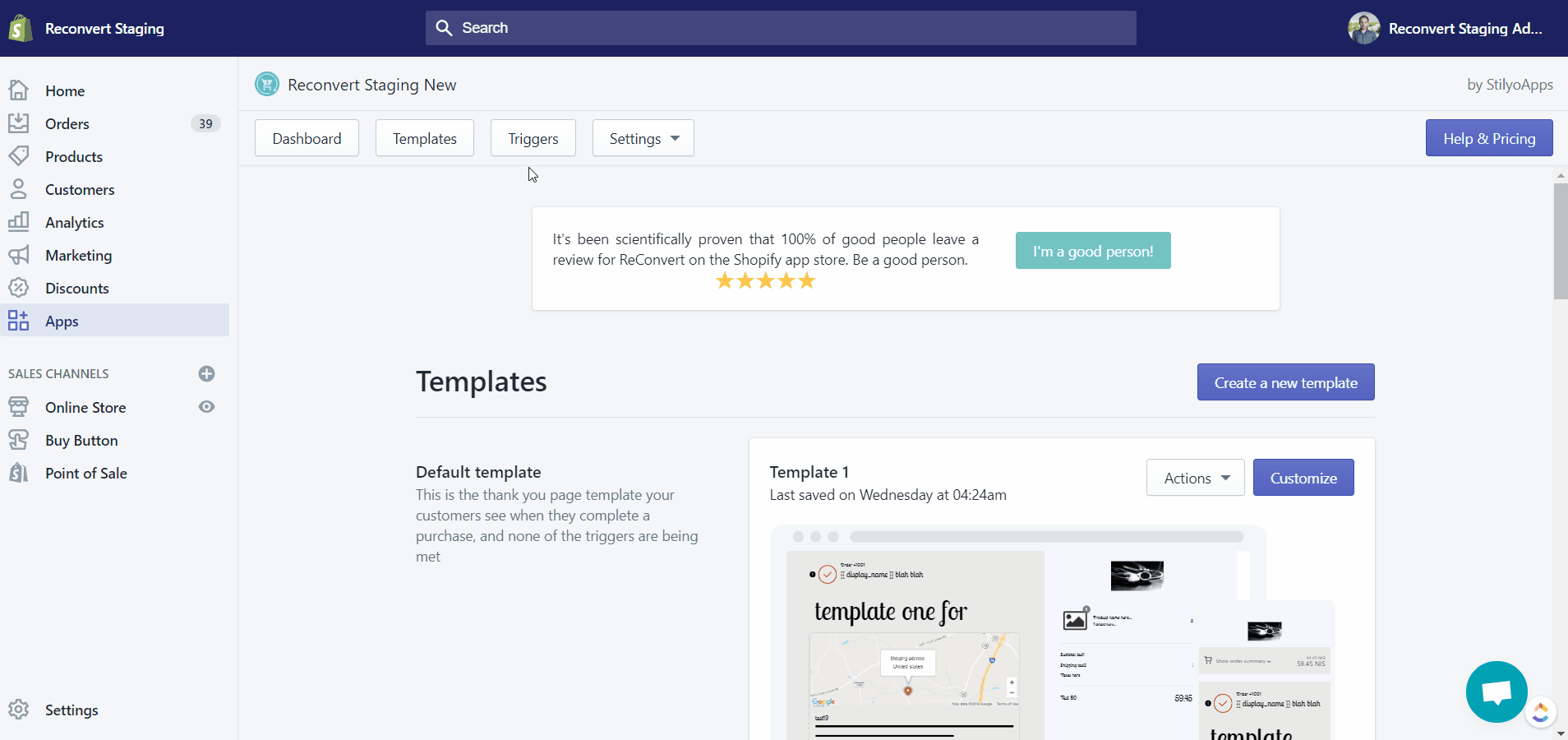Add a sales channel with plus icon

click(x=206, y=373)
